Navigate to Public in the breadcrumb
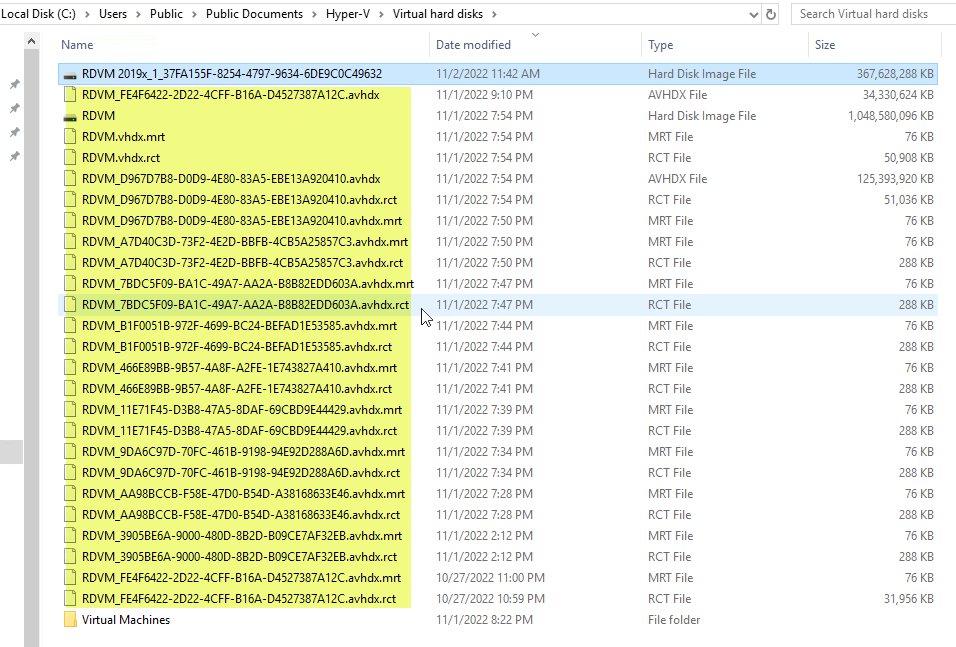The width and height of the screenshot is (956, 647). [166, 14]
